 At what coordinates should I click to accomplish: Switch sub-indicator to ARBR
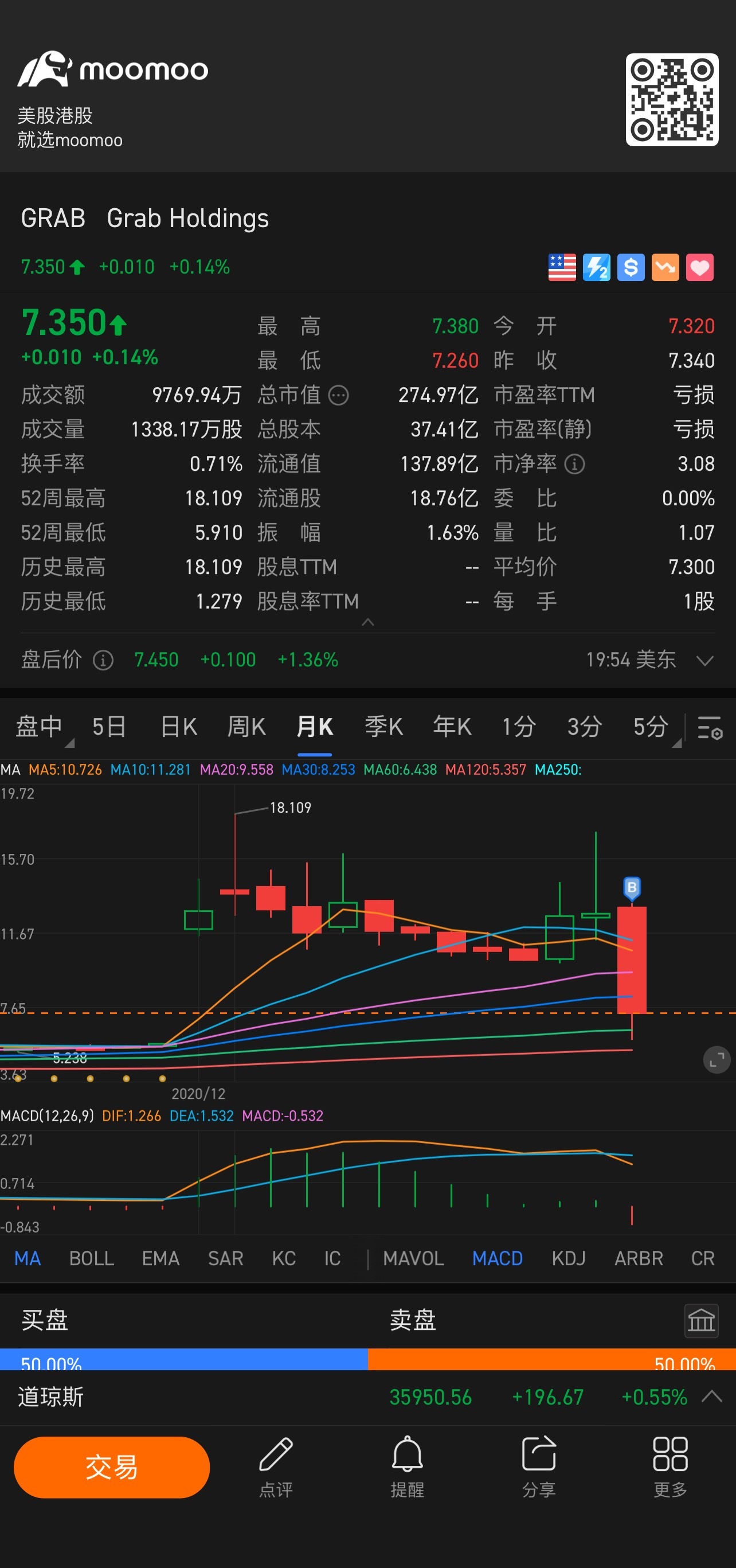pyautogui.click(x=639, y=1258)
